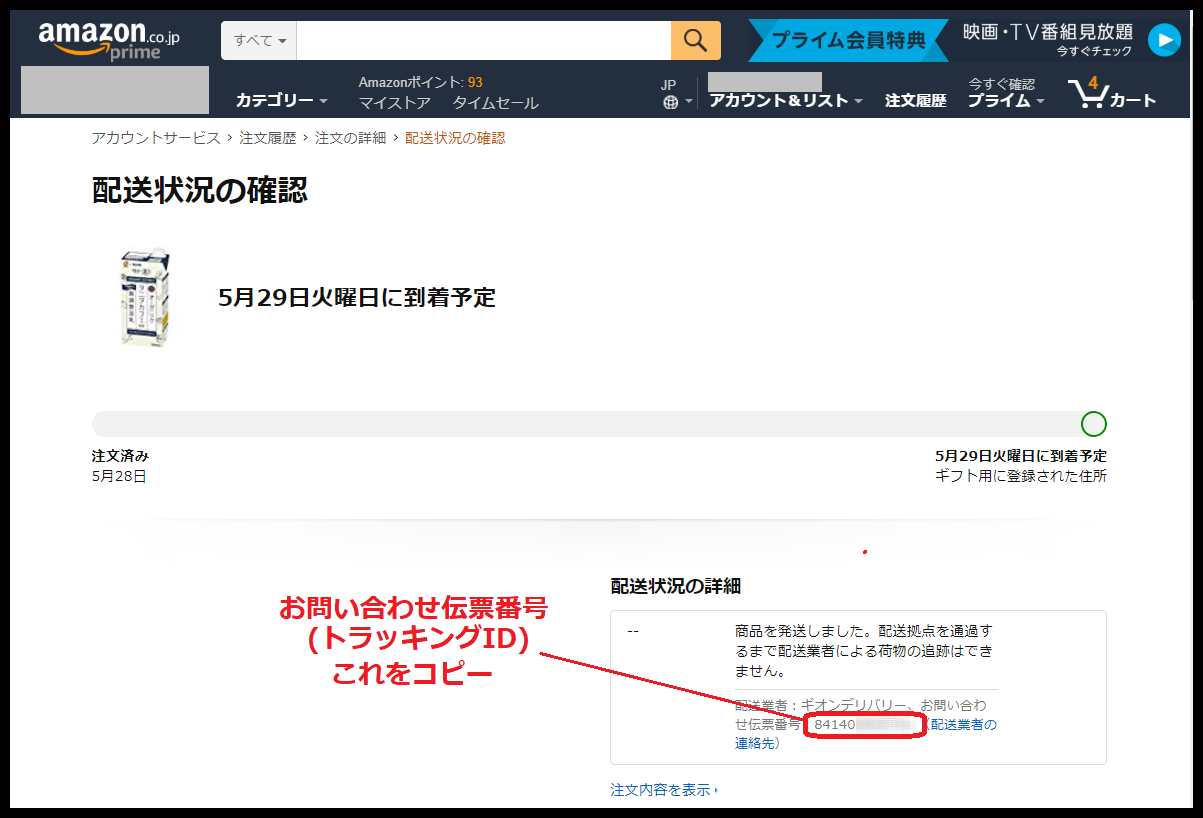Expand the アカウント&リスト dropdown
Screen dimensions: 1203x818
click(x=785, y=101)
